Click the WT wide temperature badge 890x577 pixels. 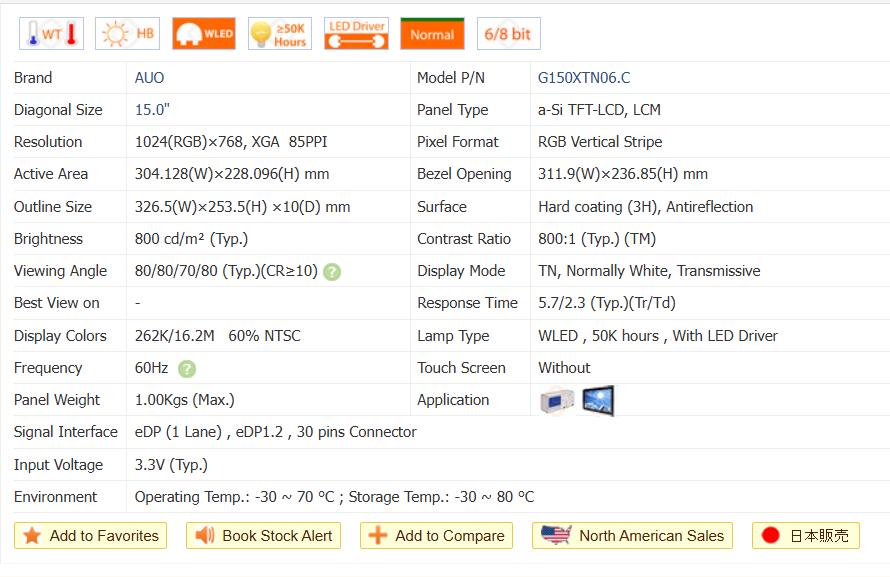point(51,34)
